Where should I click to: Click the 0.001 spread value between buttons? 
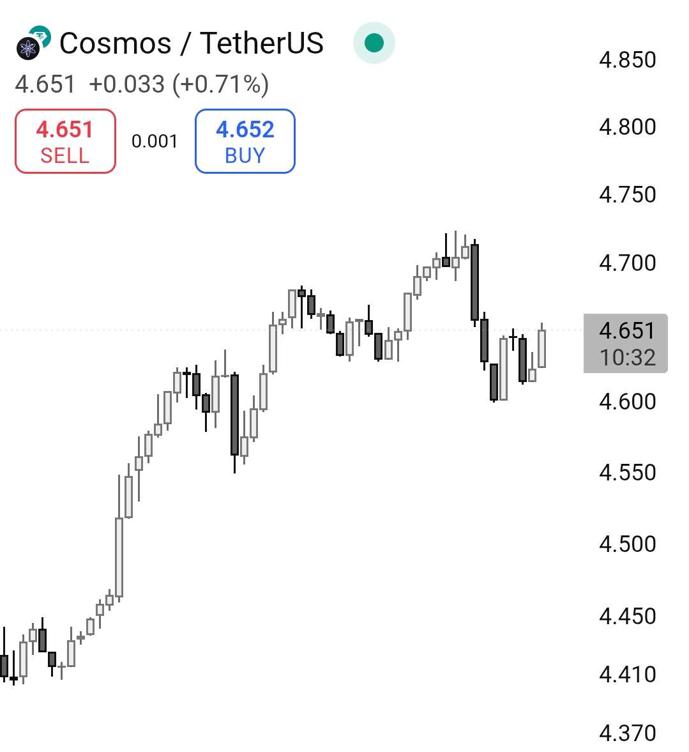(155, 141)
